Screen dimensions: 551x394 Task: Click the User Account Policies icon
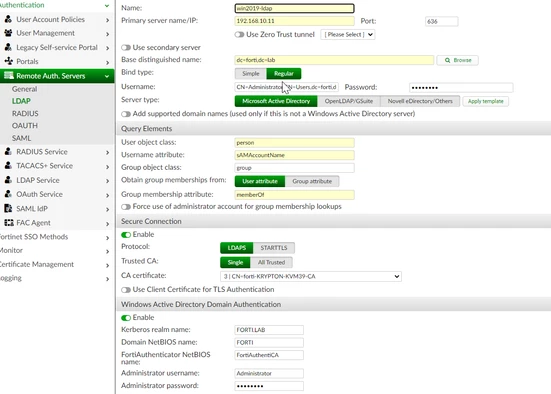(8, 19)
